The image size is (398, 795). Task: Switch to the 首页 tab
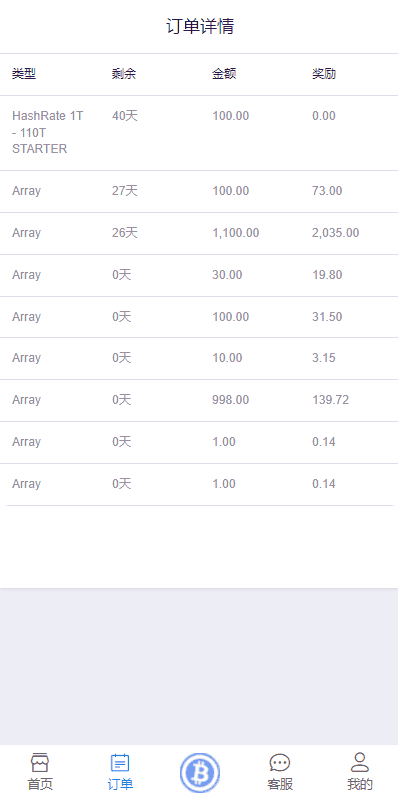pyautogui.click(x=40, y=784)
